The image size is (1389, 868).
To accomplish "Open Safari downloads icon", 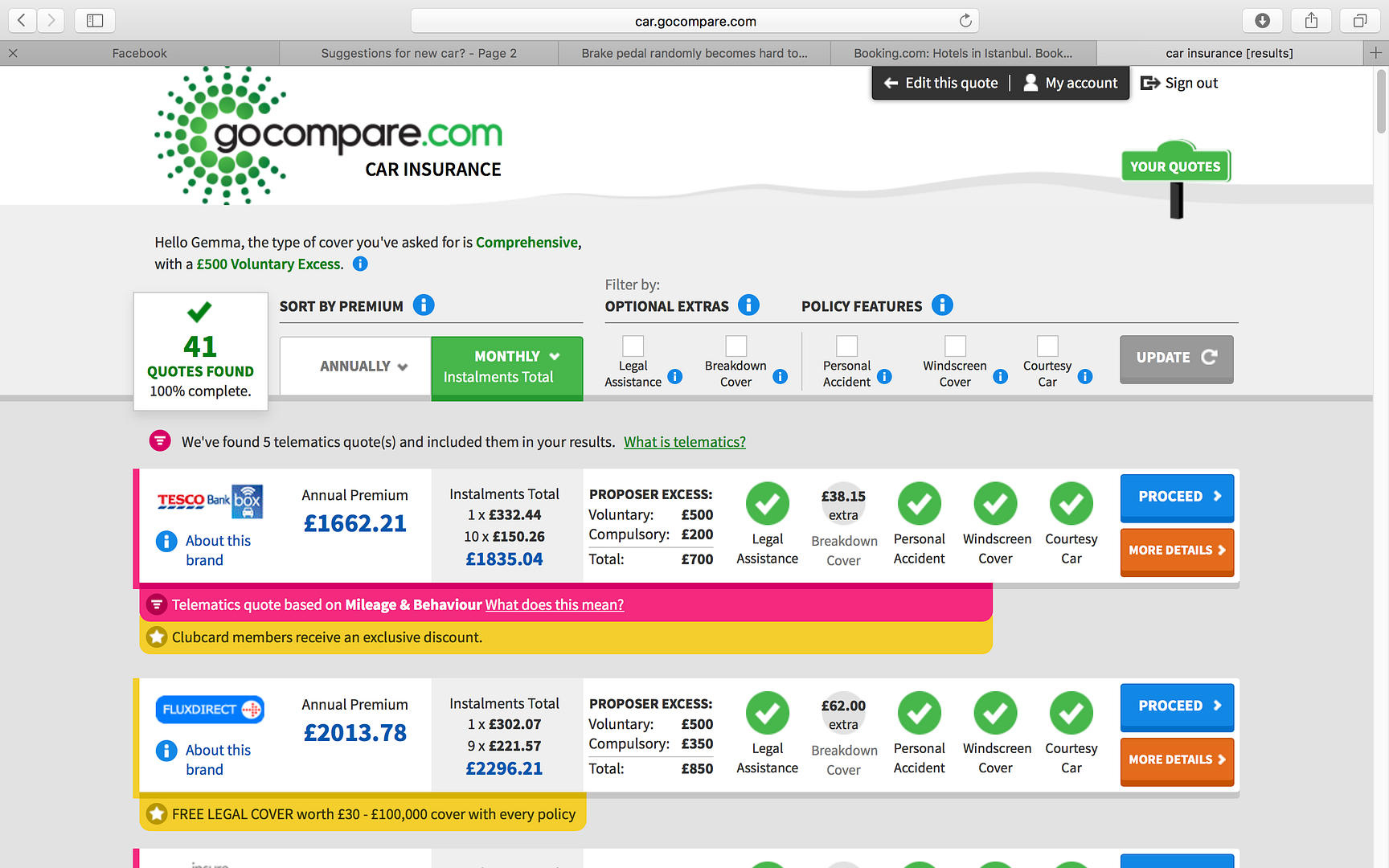I will [1262, 20].
